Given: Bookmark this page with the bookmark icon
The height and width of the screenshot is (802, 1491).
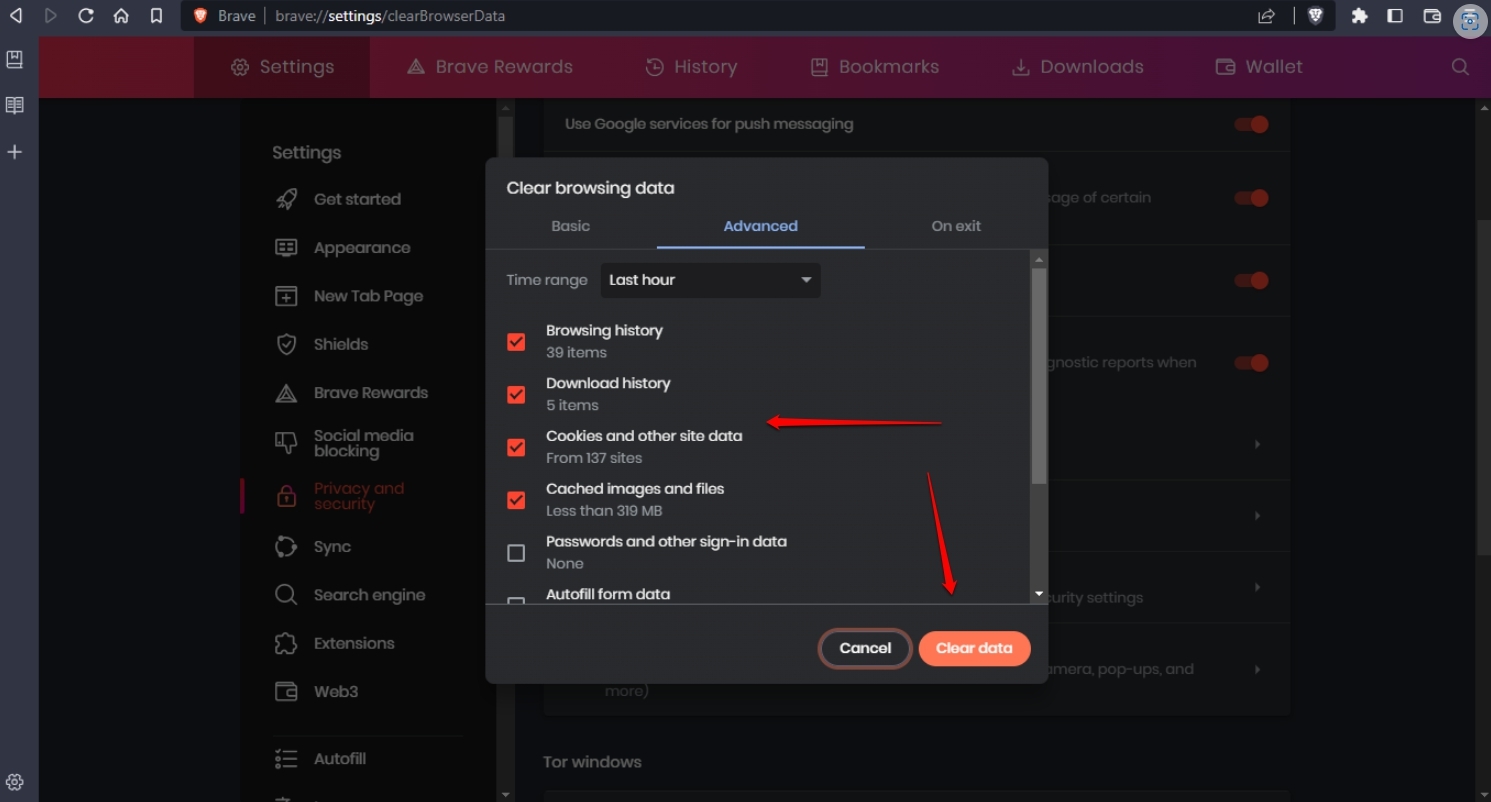Looking at the screenshot, I should [x=156, y=16].
